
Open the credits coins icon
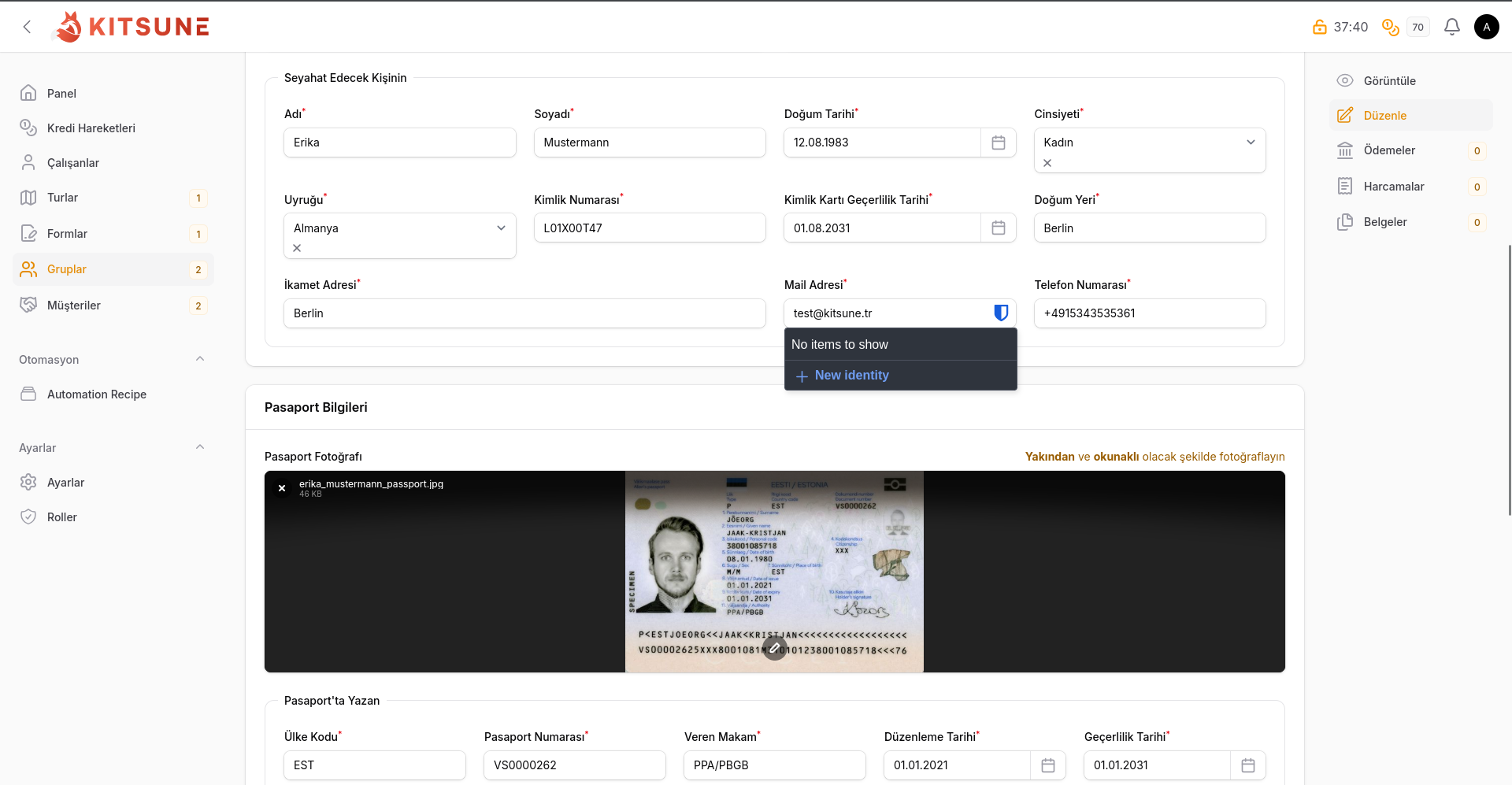(x=1391, y=27)
